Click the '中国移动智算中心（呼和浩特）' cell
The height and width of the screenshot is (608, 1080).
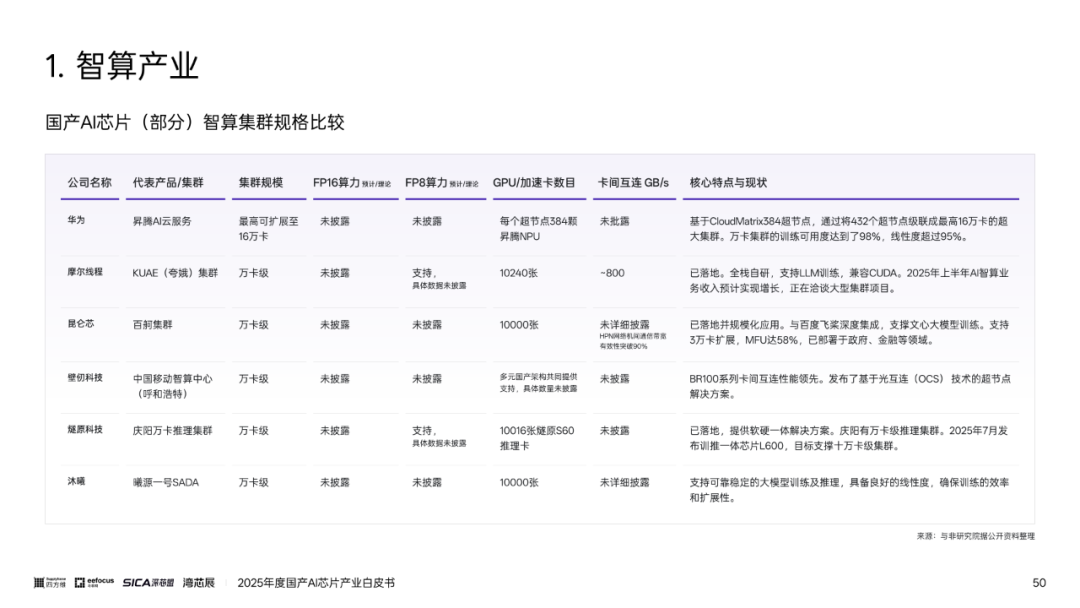point(172,386)
